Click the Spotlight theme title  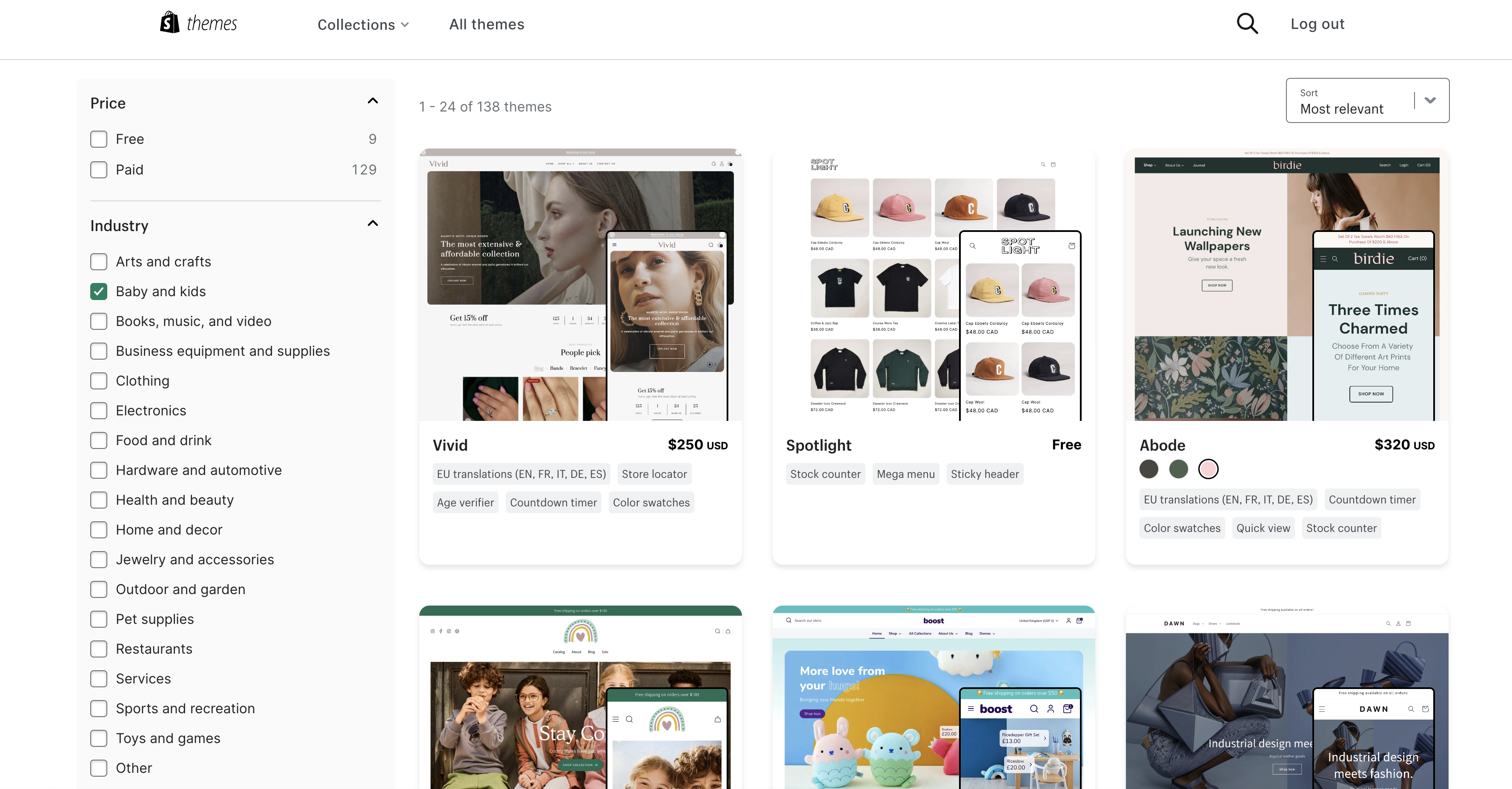(818, 445)
